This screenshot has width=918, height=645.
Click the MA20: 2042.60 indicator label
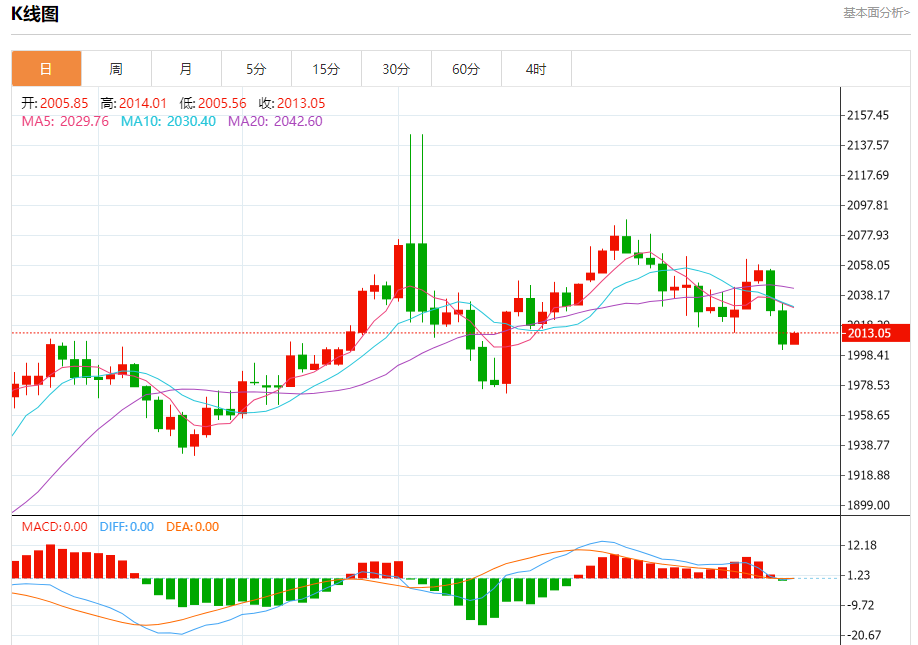coord(275,121)
